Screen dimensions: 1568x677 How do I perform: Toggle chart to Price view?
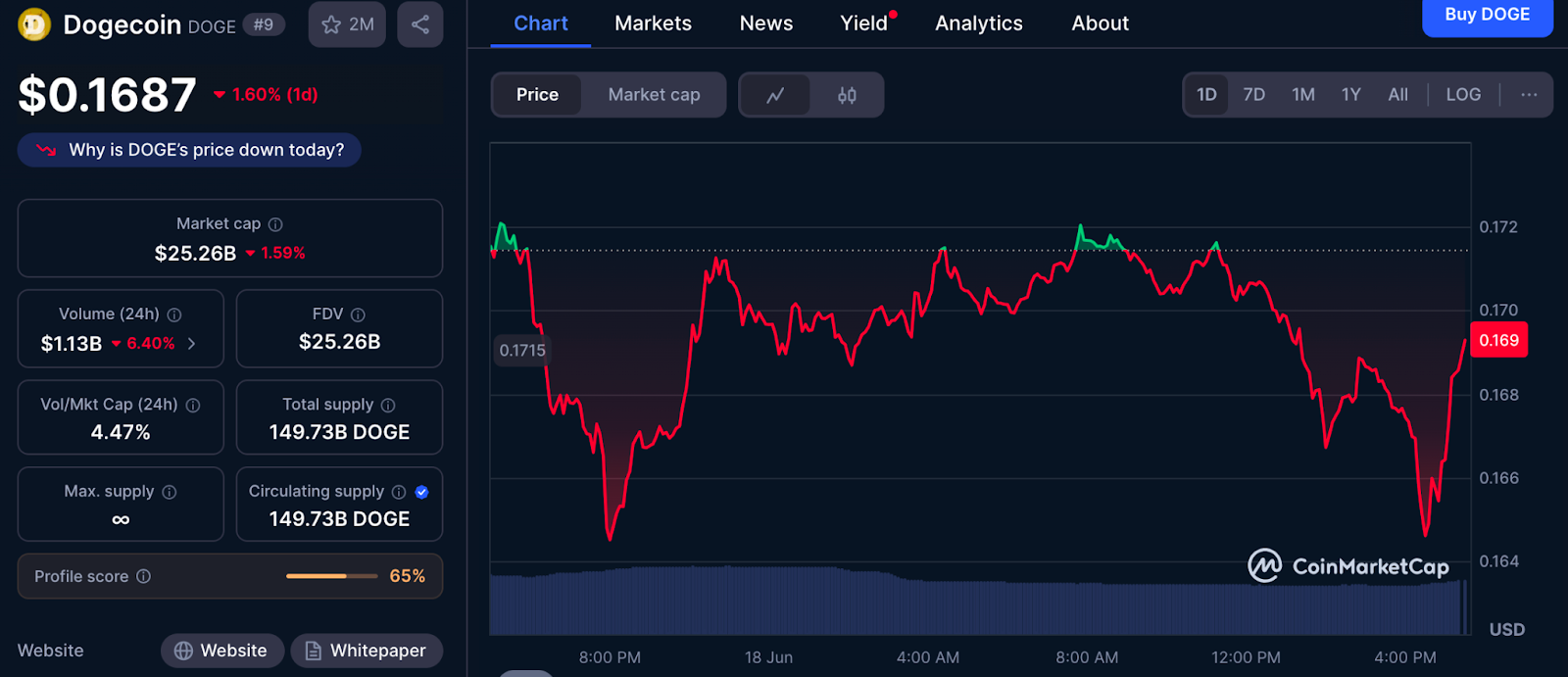pos(537,95)
